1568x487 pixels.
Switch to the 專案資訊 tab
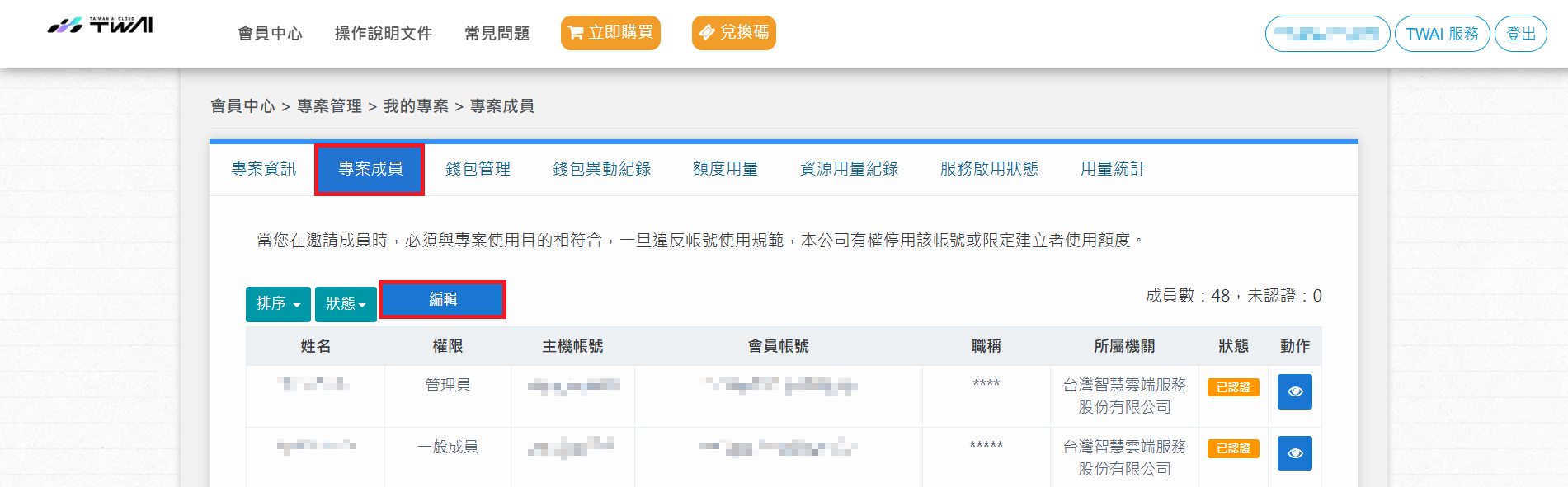[263, 169]
